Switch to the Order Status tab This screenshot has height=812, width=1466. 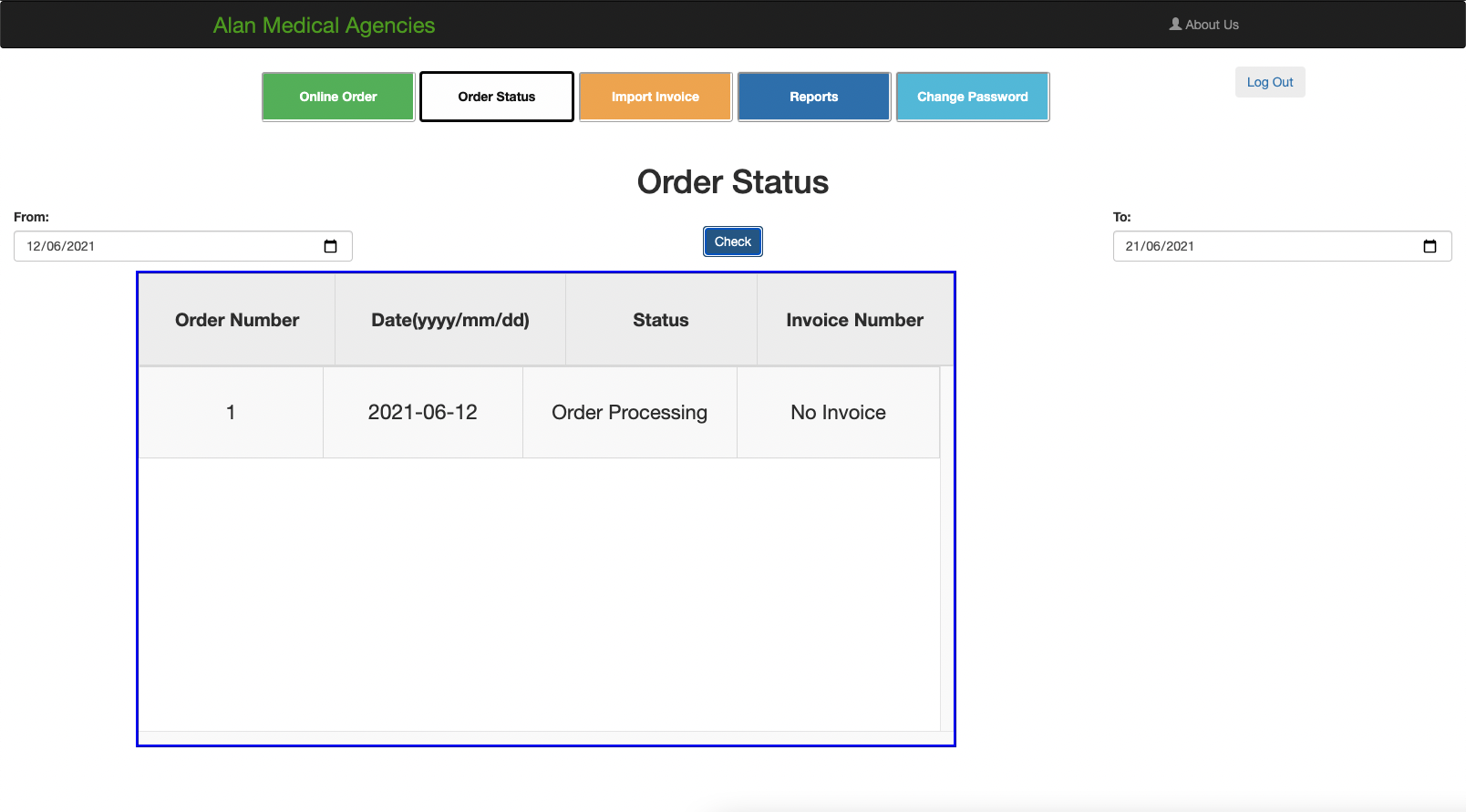point(497,97)
